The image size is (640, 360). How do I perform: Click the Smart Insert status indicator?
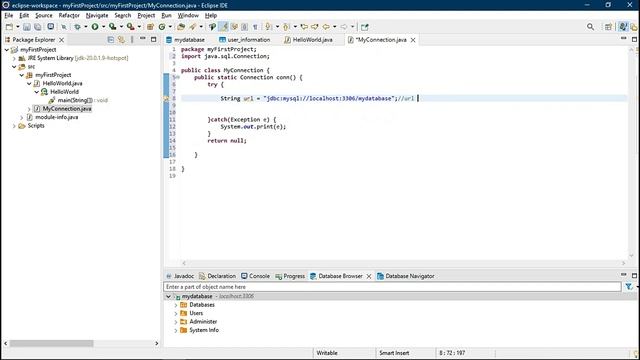click(x=394, y=353)
